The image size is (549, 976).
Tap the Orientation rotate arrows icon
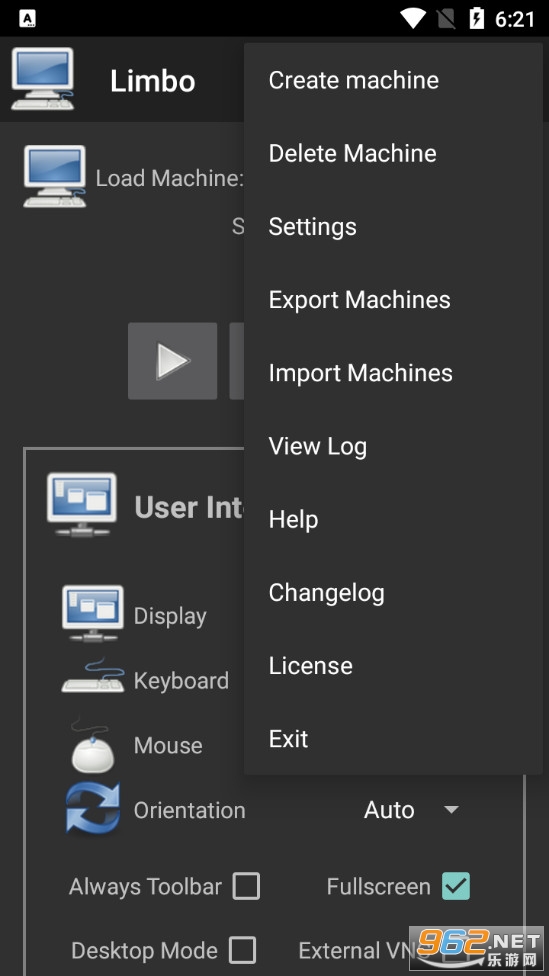click(x=93, y=809)
